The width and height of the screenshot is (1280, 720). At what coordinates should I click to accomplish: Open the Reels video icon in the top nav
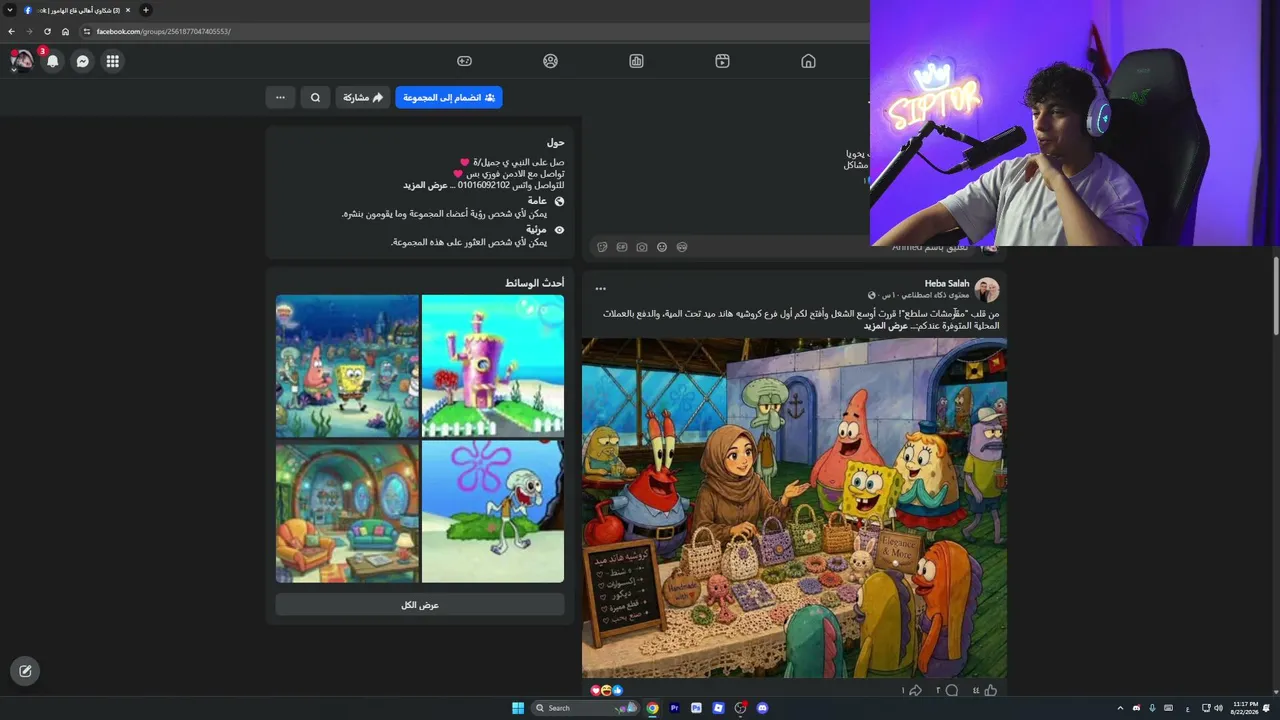722,61
